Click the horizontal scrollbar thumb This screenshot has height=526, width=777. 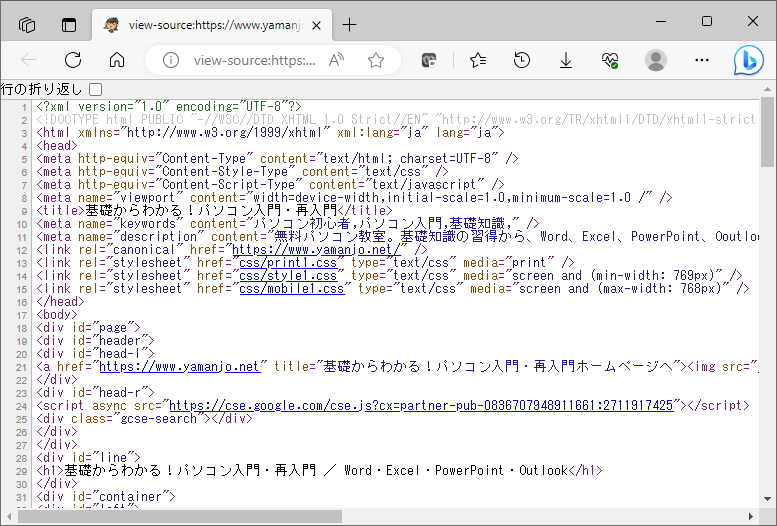[x=180, y=516]
